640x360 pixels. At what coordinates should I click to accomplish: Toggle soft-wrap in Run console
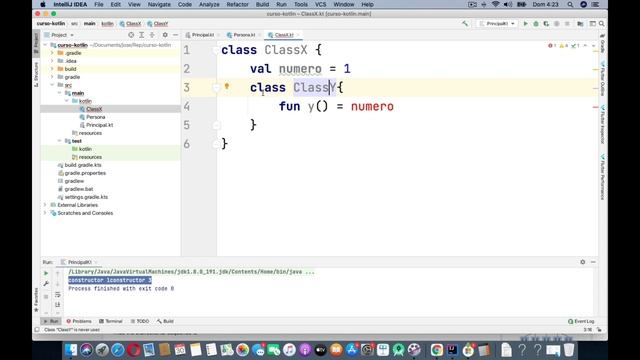coord(58,295)
